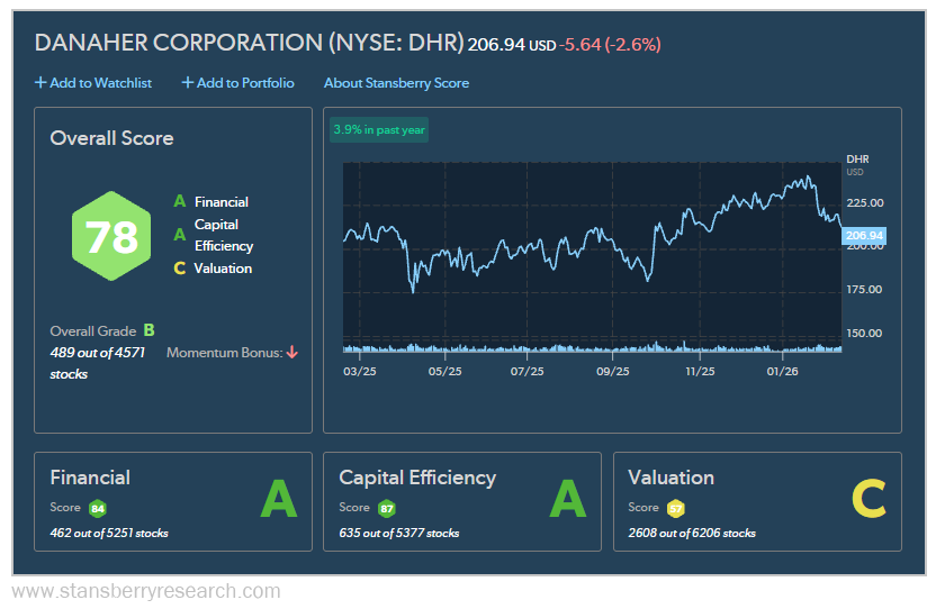The width and height of the screenshot is (936, 610).
Task: Select the Financial grade row in Overall Score
Action: (x=212, y=202)
